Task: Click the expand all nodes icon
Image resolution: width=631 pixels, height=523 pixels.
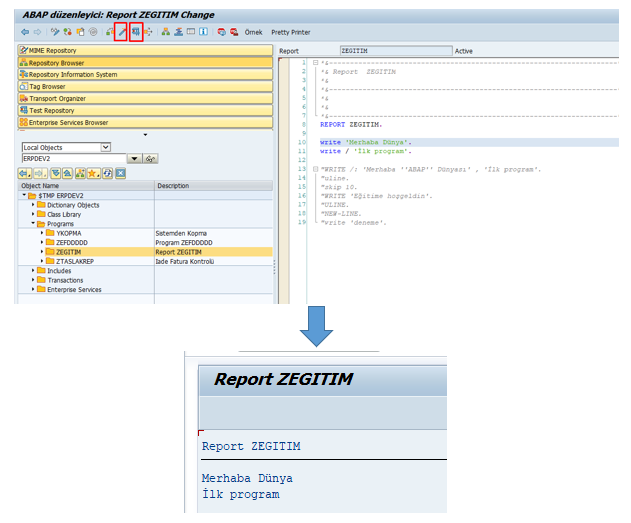Action: pyautogui.click(x=55, y=173)
